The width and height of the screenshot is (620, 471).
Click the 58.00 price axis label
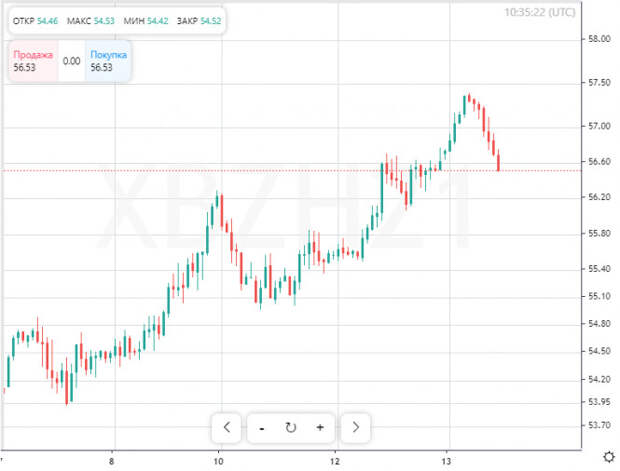pyautogui.click(x=599, y=39)
